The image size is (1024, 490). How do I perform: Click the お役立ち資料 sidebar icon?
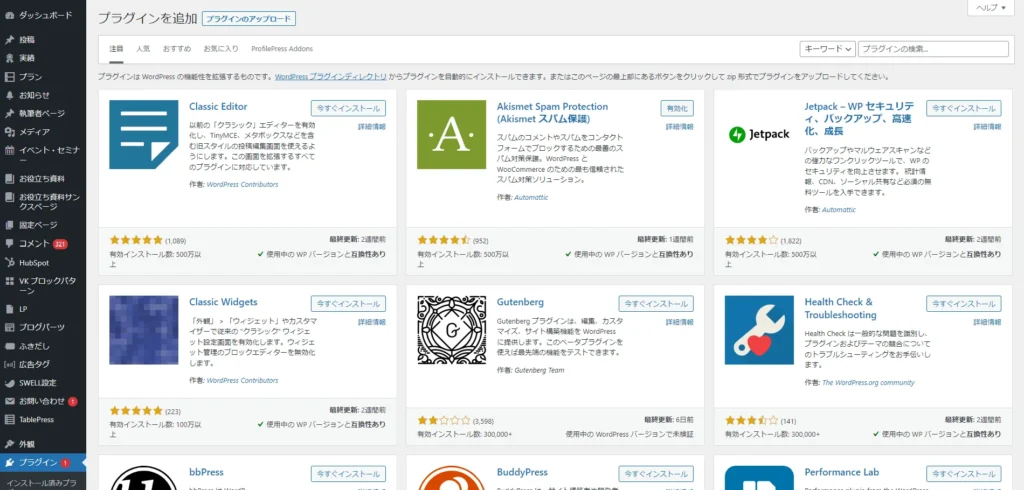point(9,178)
